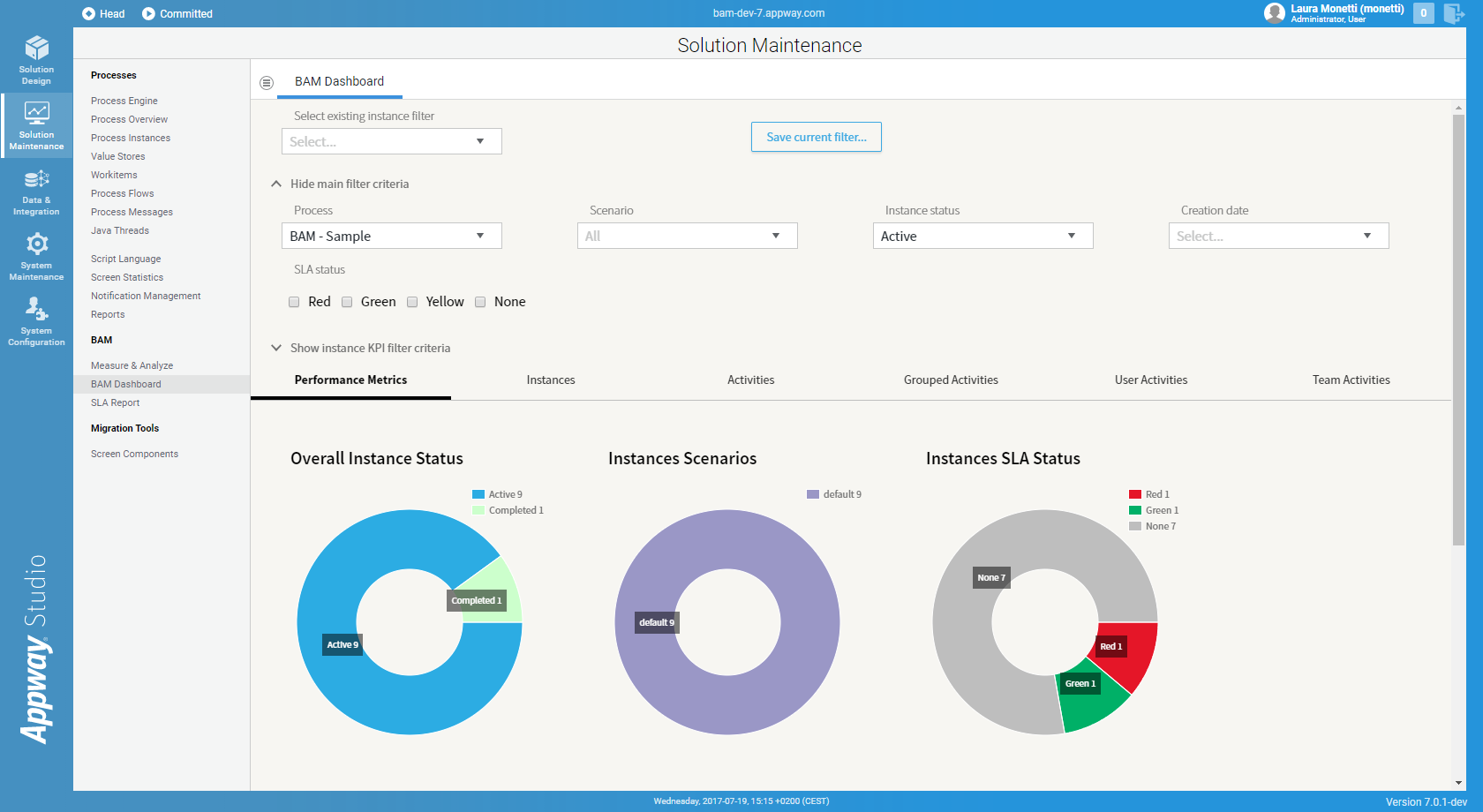Viewport: 1483px width, 812px height.
Task: Open Process Overview link
Action: [x=129, y=119]
